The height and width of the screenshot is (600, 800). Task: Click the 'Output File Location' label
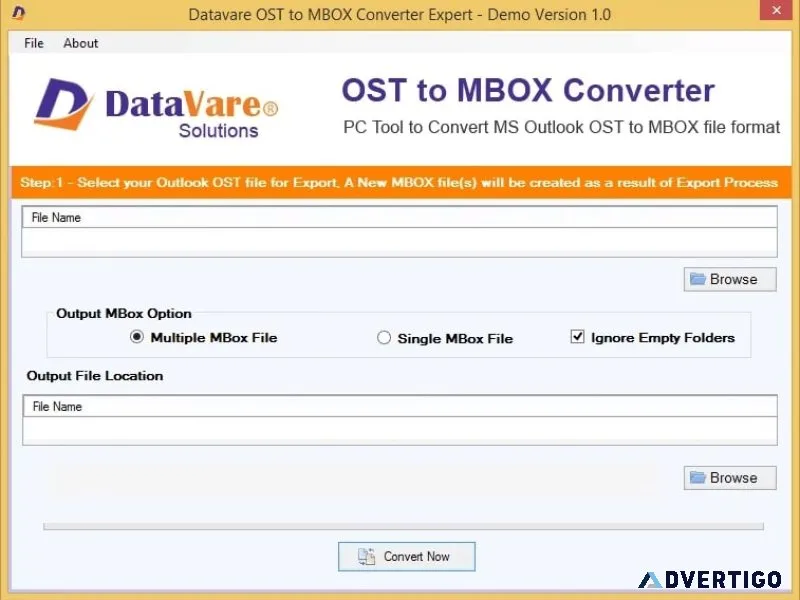click(x=95, y=376)
